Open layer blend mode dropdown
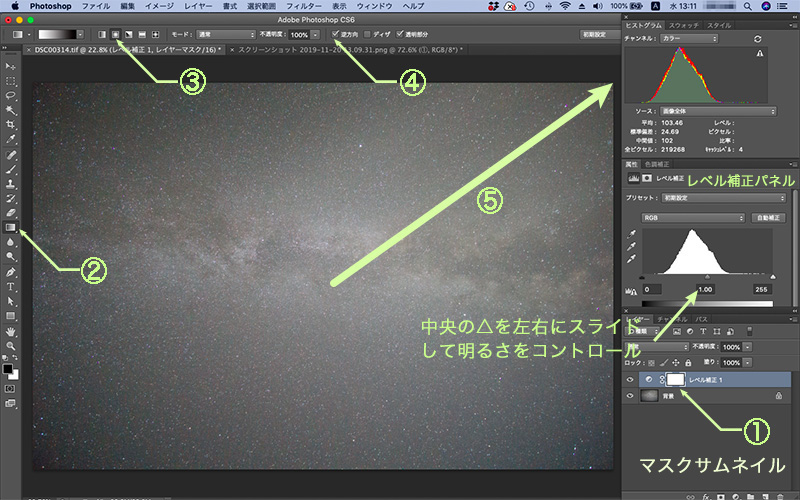Image resolution: width=800 pixels, height=500 pixels. pos(657,347)
